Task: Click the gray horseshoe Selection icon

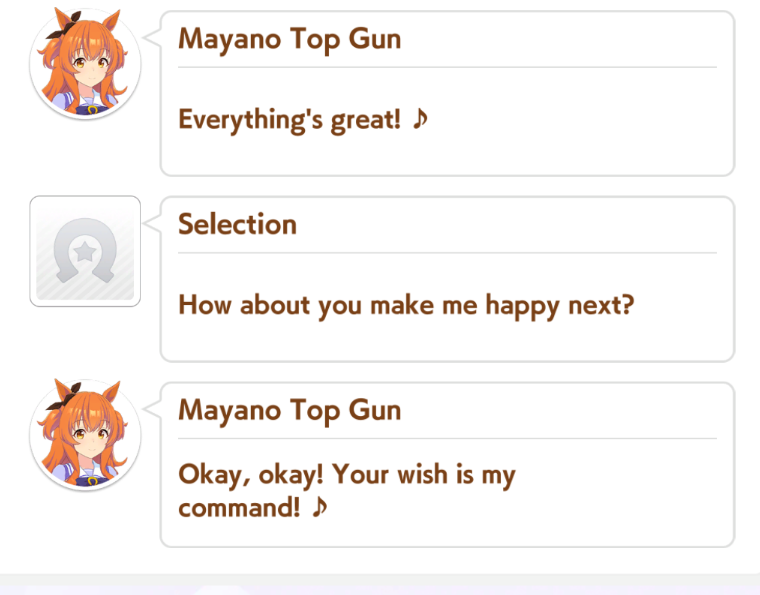Action: click(x=85, y=251)
